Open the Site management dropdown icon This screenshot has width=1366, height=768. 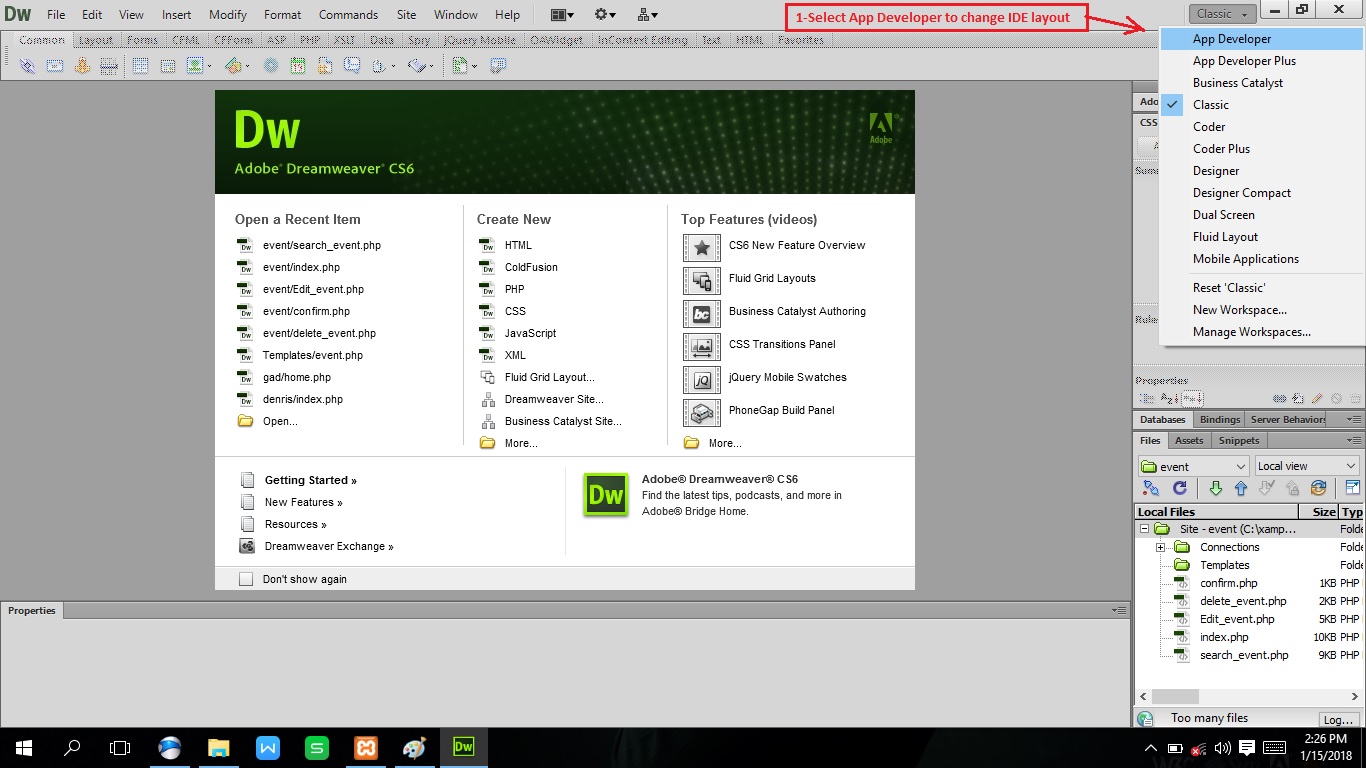[647, 14]
